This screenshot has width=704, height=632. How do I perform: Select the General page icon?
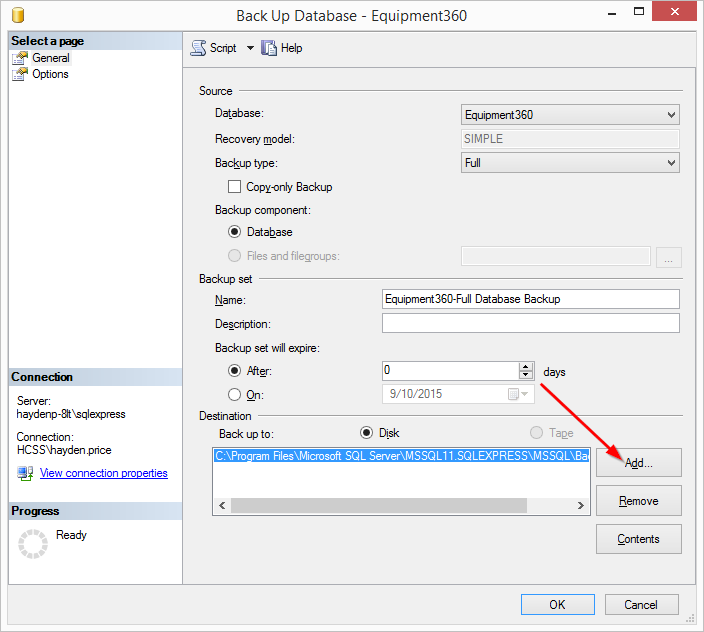pyautogui.click(x=21, y=58)
